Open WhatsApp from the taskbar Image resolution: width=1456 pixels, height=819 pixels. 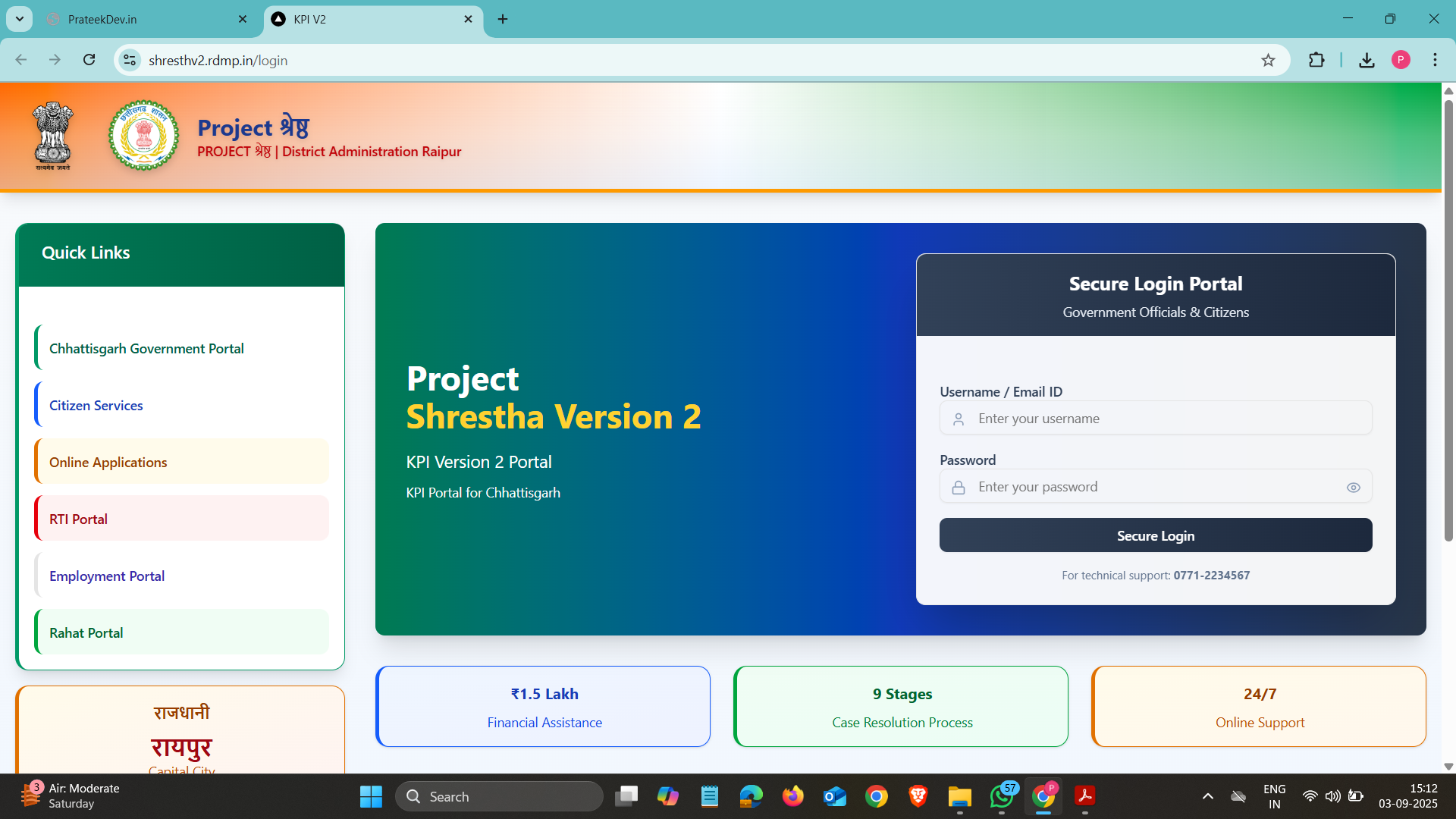pos(1002,796)
